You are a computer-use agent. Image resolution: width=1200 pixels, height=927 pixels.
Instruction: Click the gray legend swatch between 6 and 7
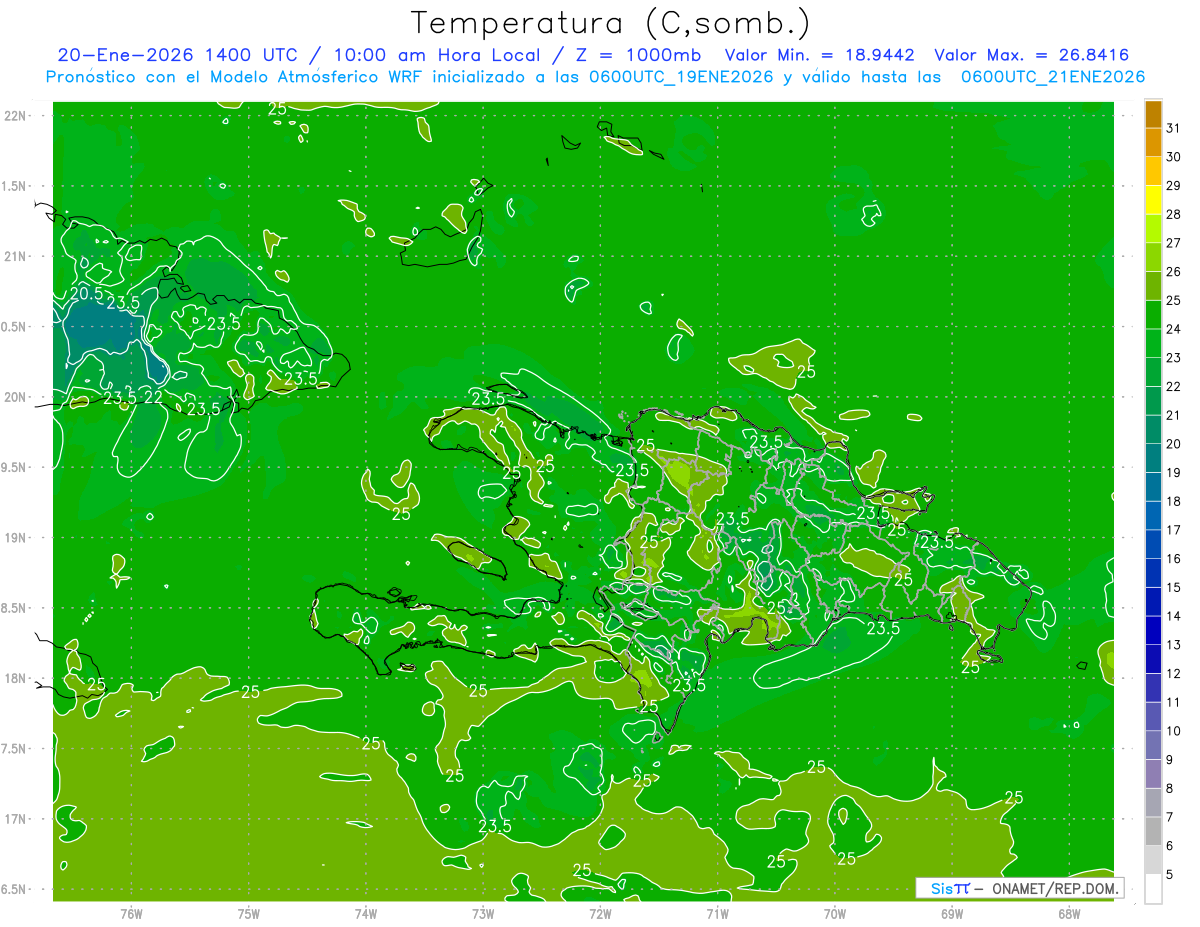tap(1154, 831)
